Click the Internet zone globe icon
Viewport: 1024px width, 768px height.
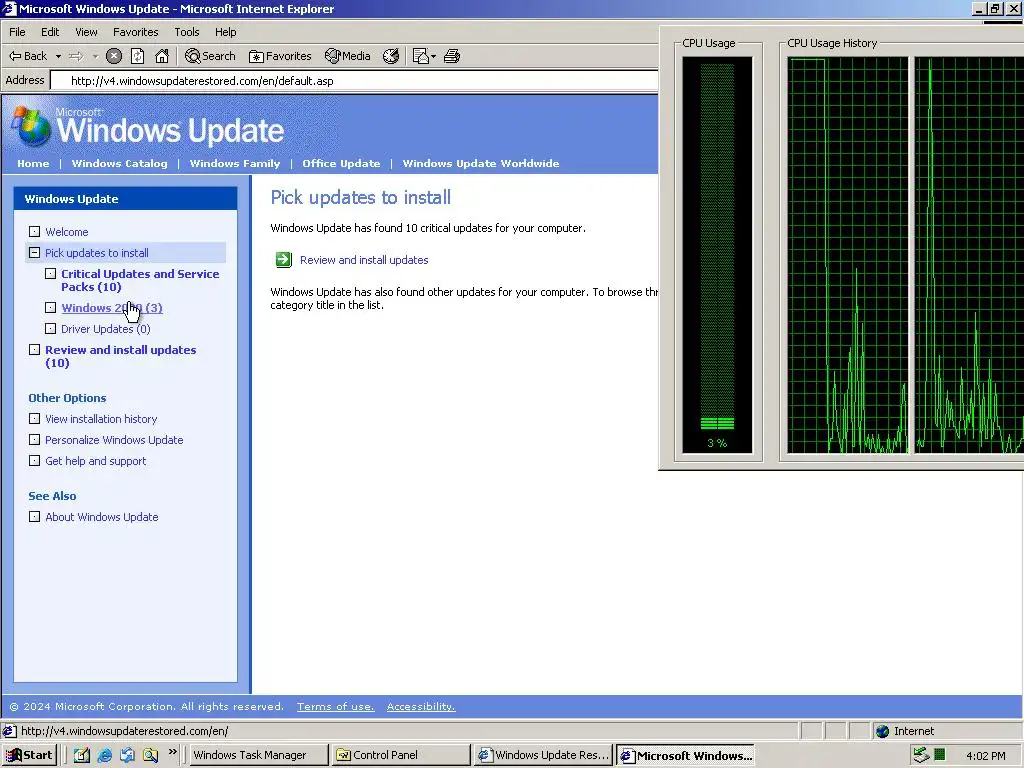(x=882, y=731)
